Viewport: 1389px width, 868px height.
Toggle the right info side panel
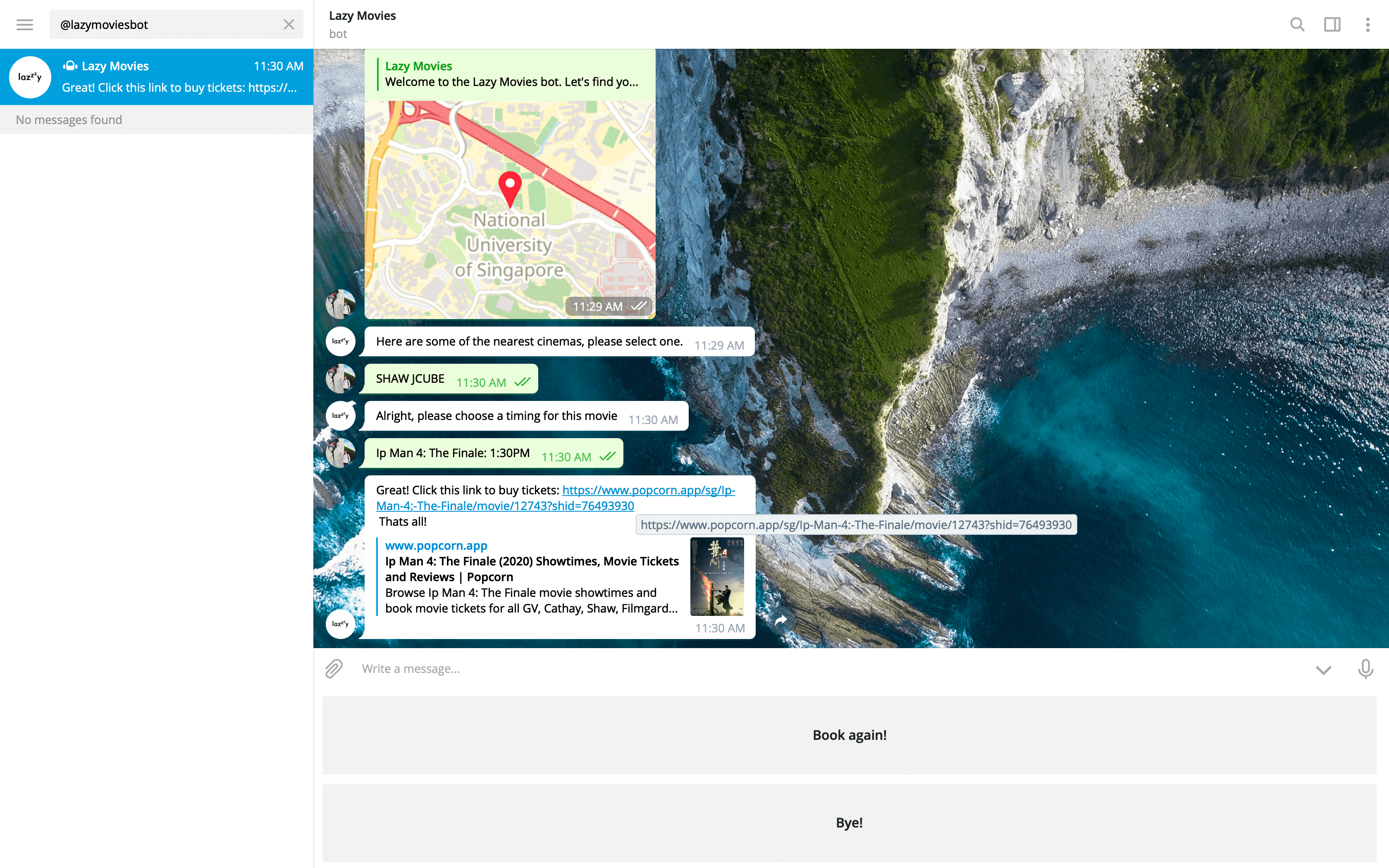click(1332, 25)
